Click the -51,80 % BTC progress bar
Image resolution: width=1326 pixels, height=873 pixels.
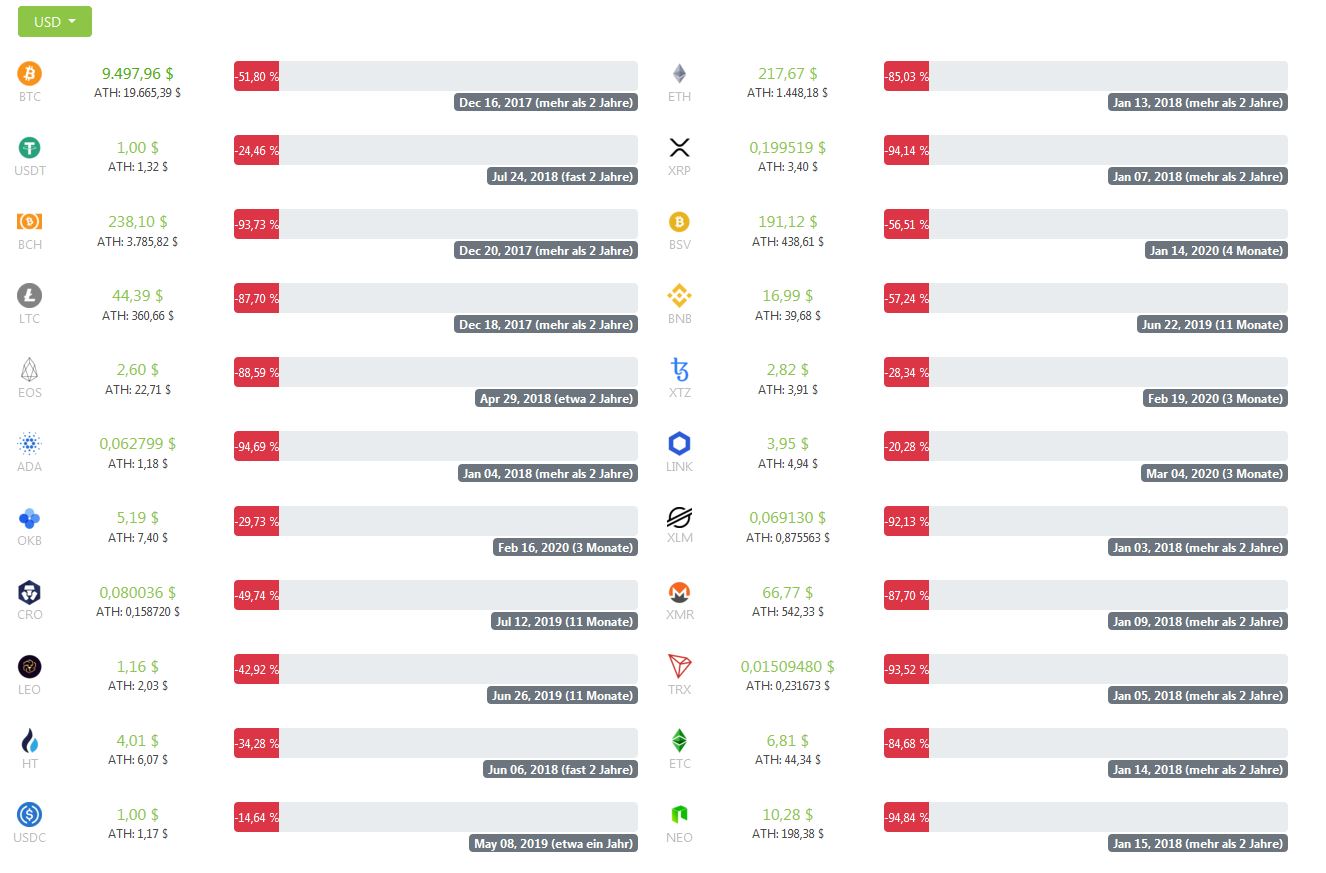[436, 76]
